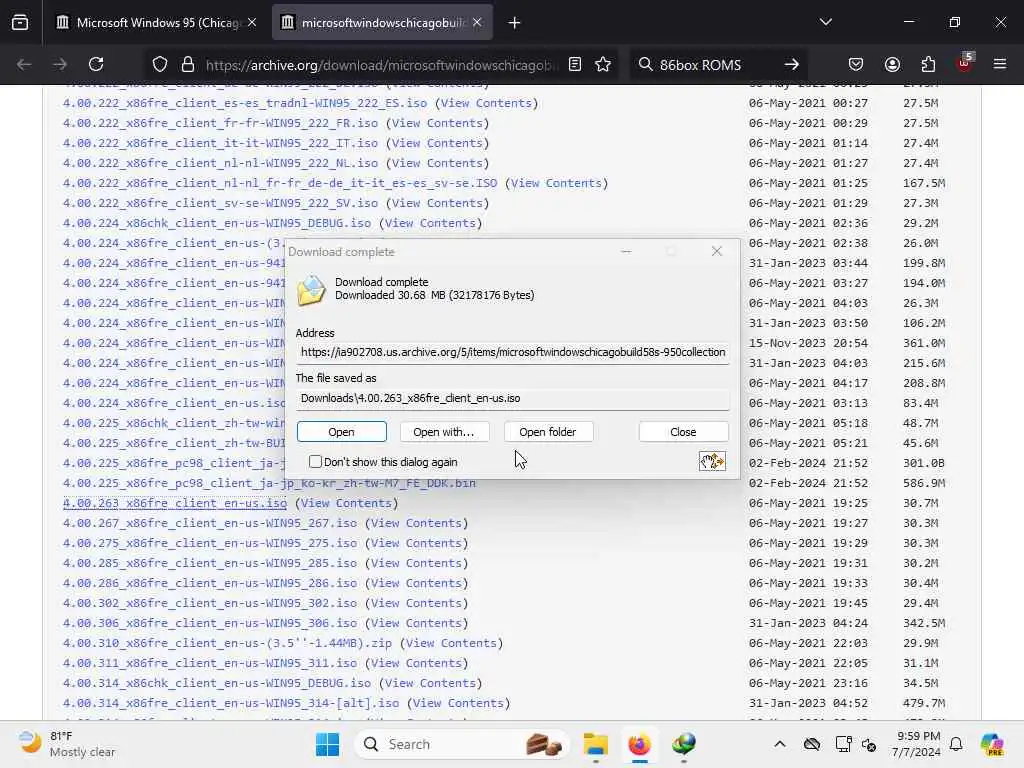This screenshot has width=1024, height=768.
Task: Open Firefox application menu hamburger
Action: point(1000,64)
